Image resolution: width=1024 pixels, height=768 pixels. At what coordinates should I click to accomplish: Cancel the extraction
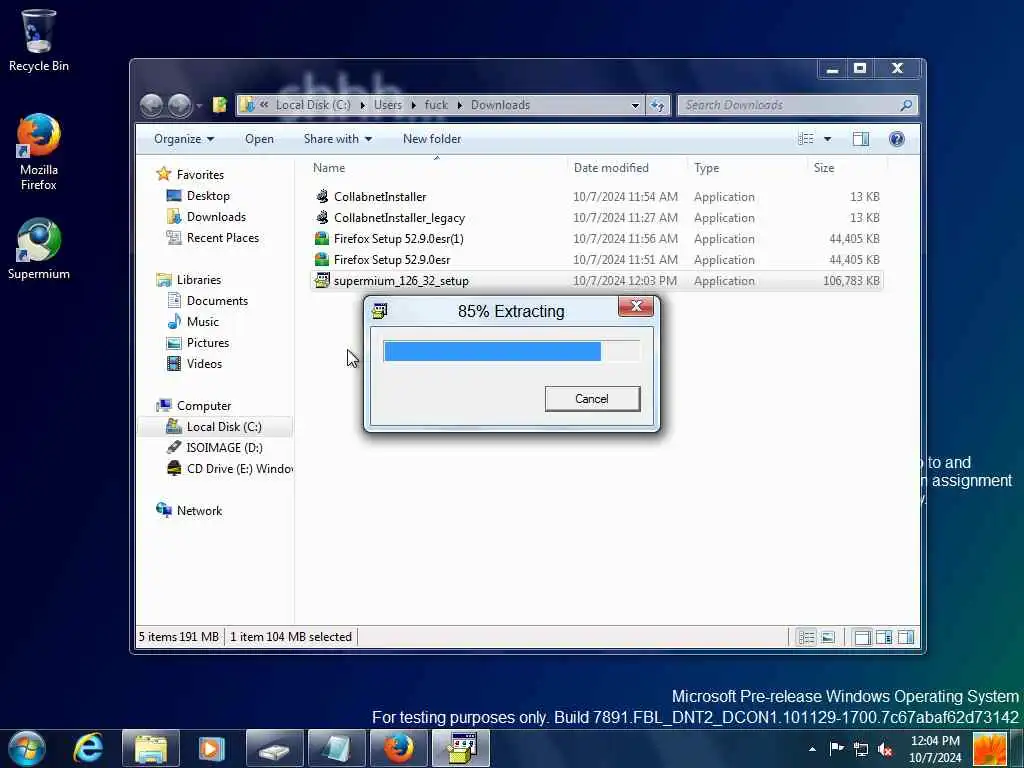pos(592,399)
